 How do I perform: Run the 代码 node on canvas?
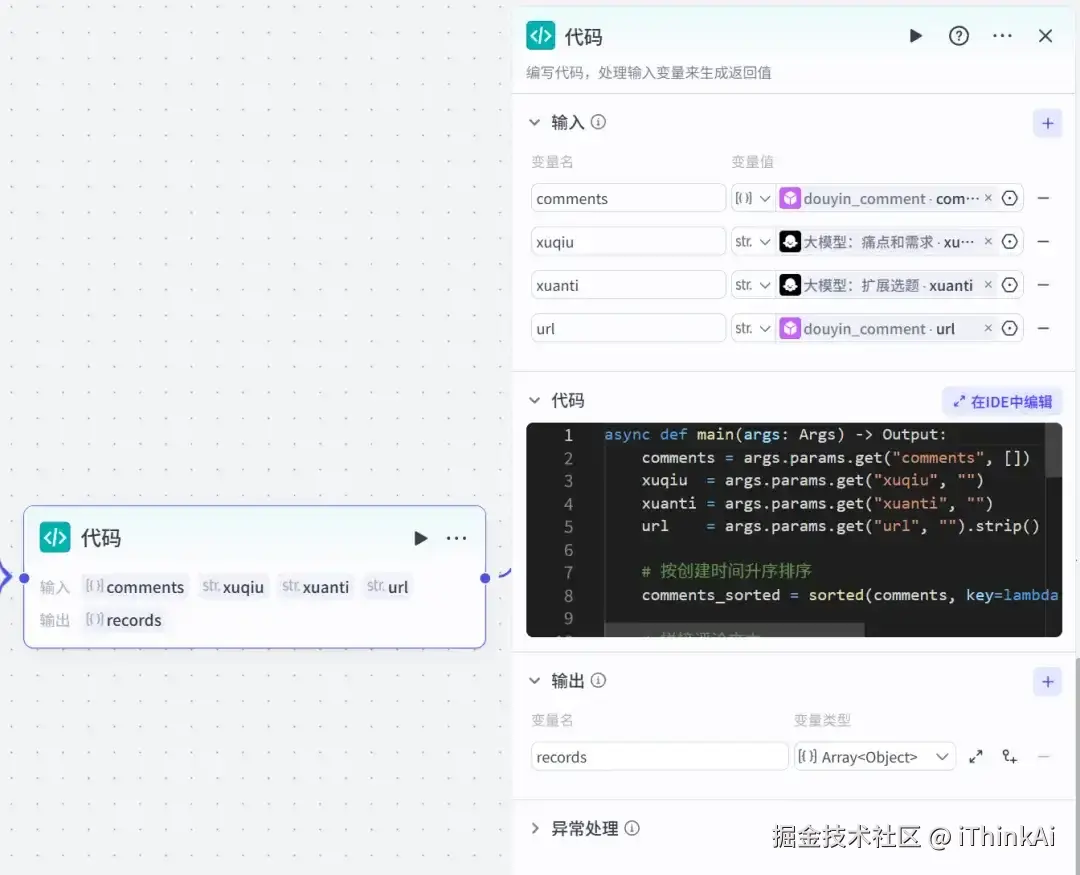[420, 538]
